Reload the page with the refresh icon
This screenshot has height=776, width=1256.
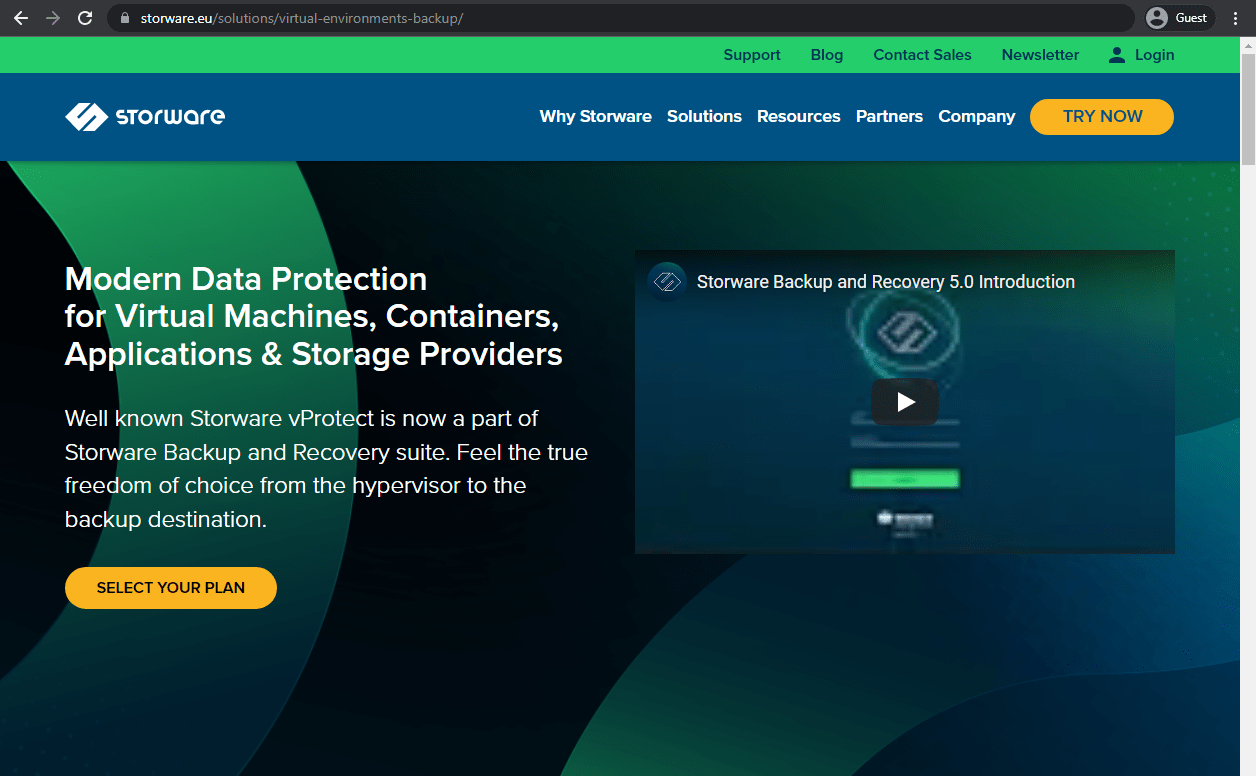click(84, 17)
